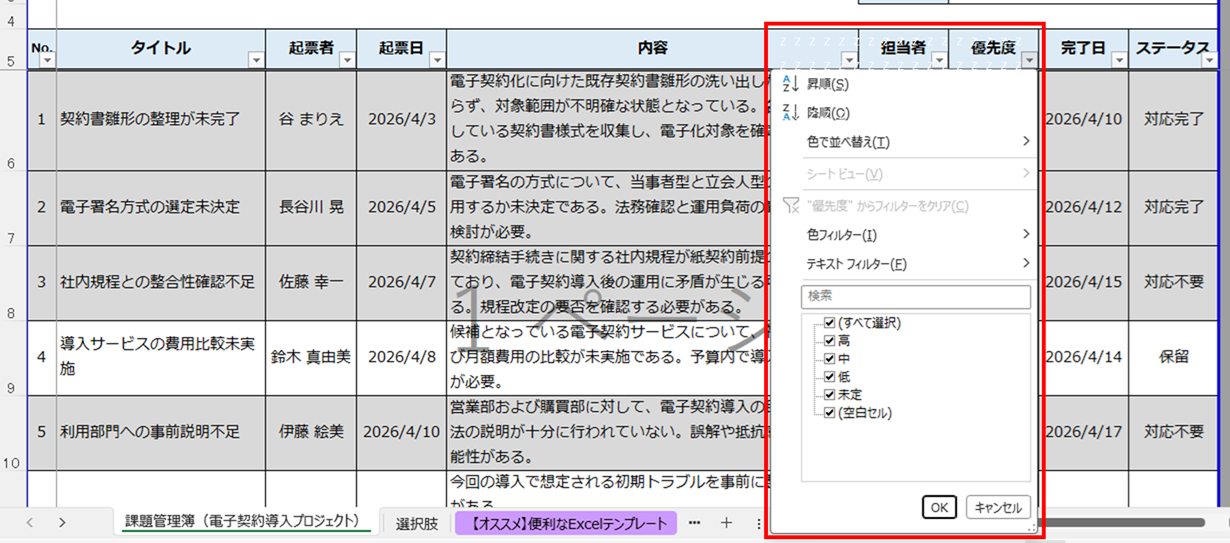The image size is (1230, 543).
Task: Toggle (すべて選択) checkbox
Action: [829, 323]
